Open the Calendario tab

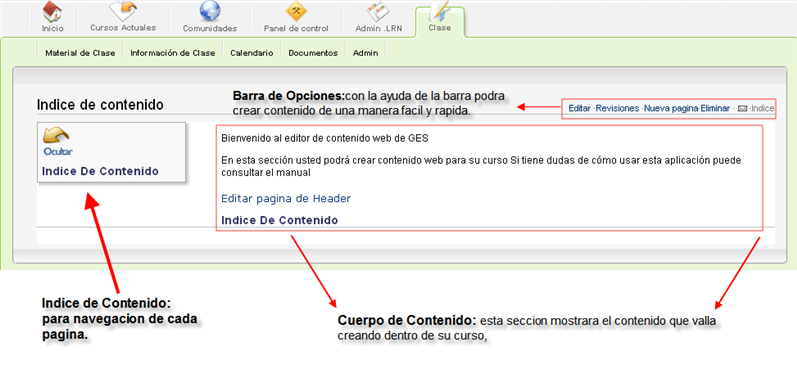click(x=252, y=53)
